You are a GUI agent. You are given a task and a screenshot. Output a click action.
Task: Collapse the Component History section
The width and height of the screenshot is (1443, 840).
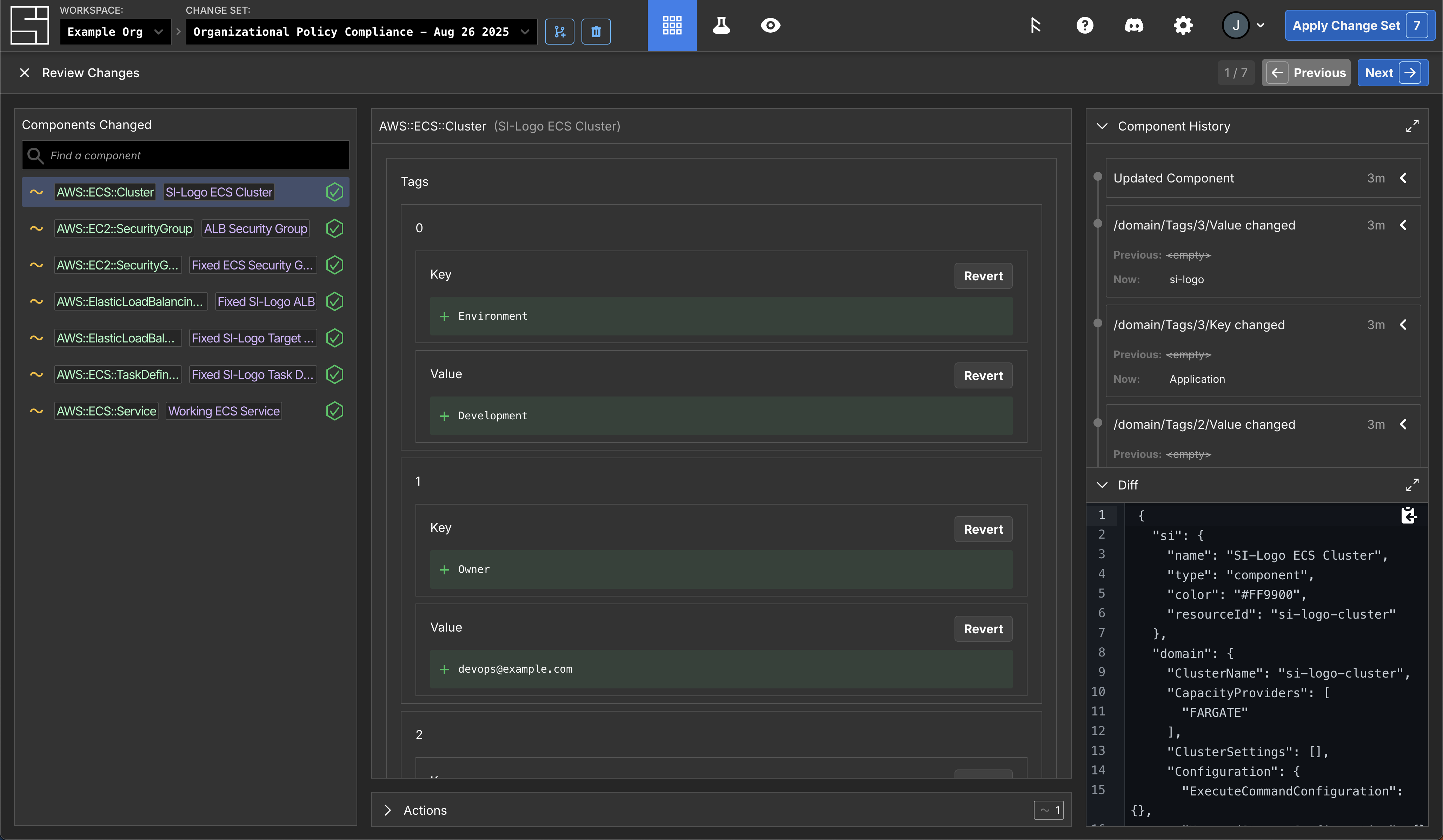(x=1102, y=126)
